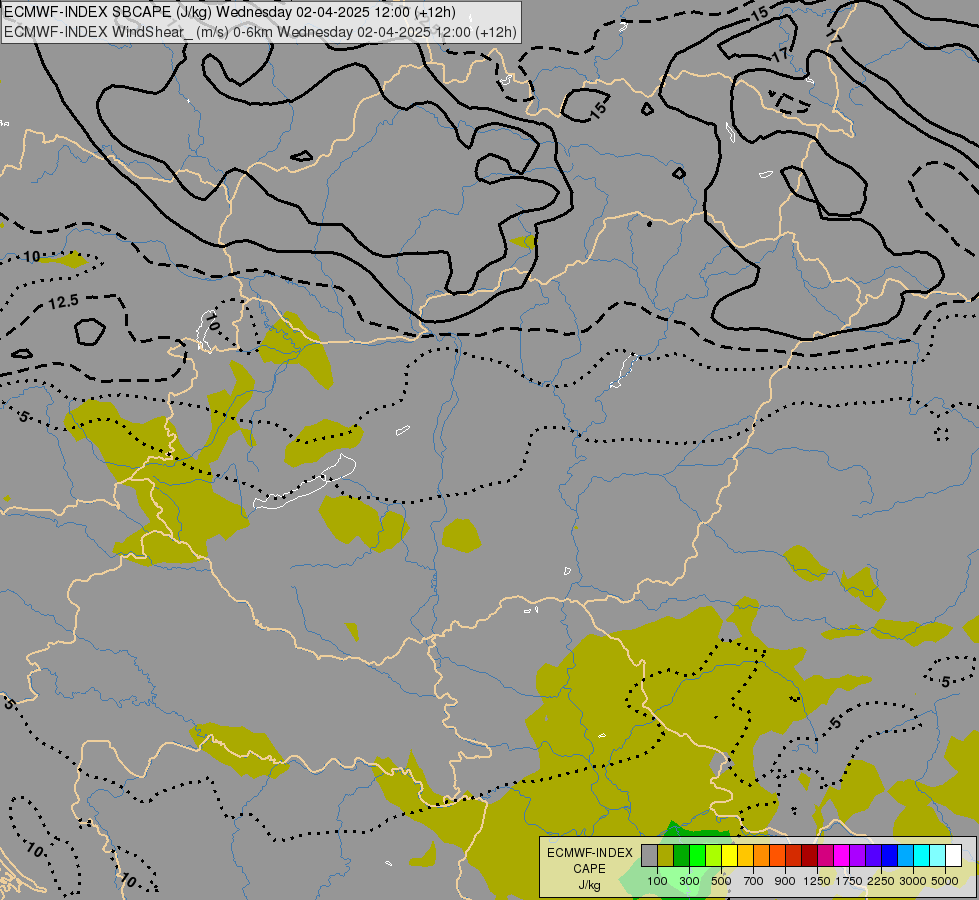Click the gray swatch in the CAPE legend
Image resolution: width=979 pixels, height=900 pixels.
(649, 855)
